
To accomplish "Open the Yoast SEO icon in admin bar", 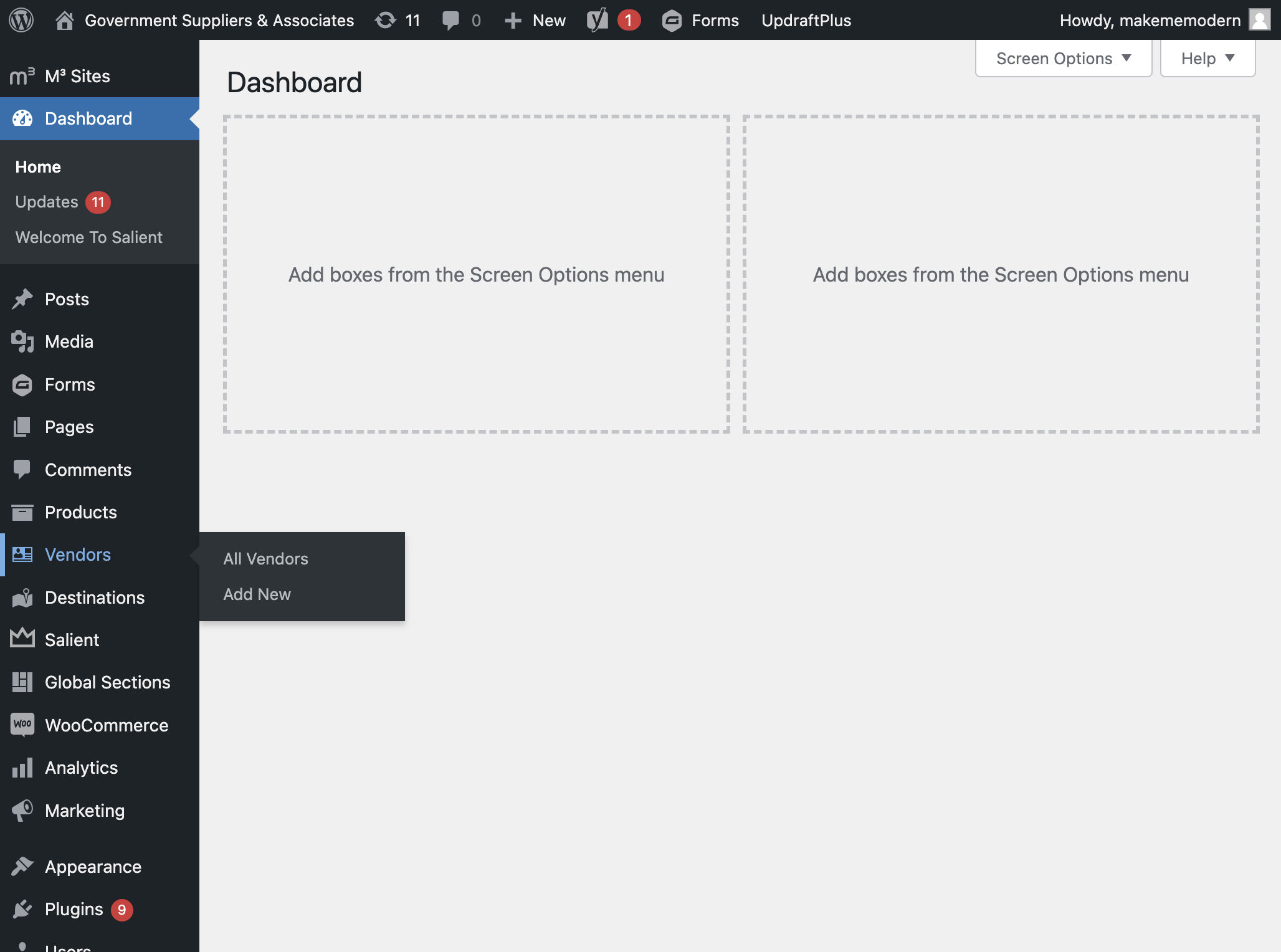I will pyautogui.click(x=598, y=21).
